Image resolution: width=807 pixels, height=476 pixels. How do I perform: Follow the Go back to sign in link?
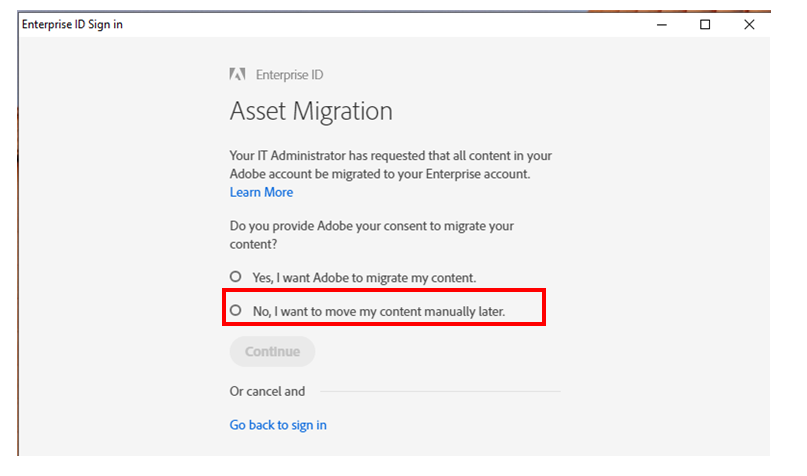point(278,425)
